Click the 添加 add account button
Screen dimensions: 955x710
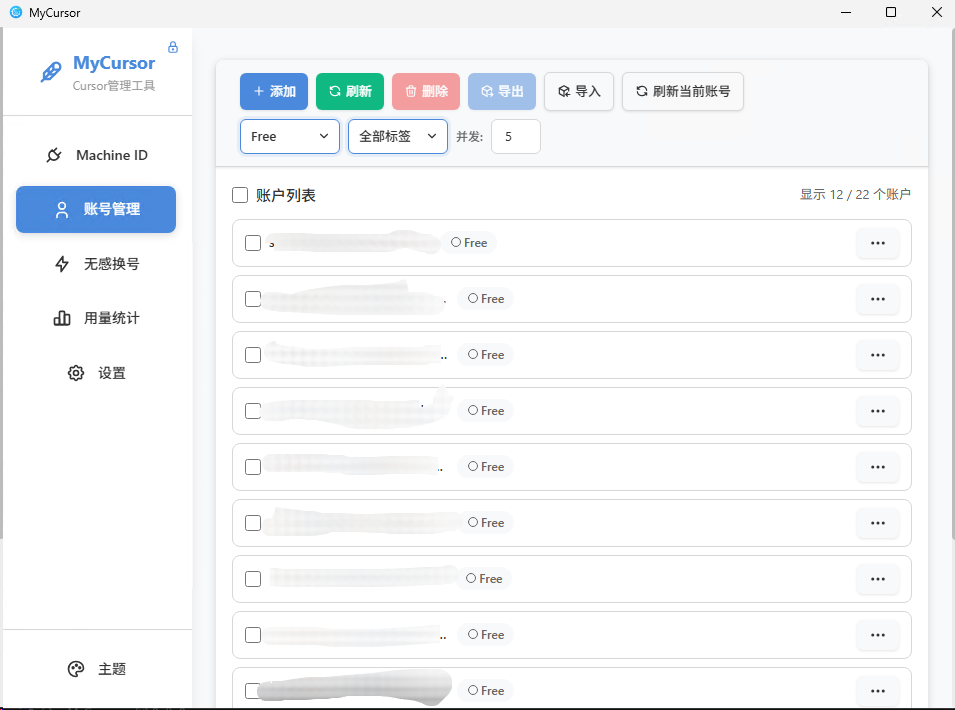coord(273,91)
